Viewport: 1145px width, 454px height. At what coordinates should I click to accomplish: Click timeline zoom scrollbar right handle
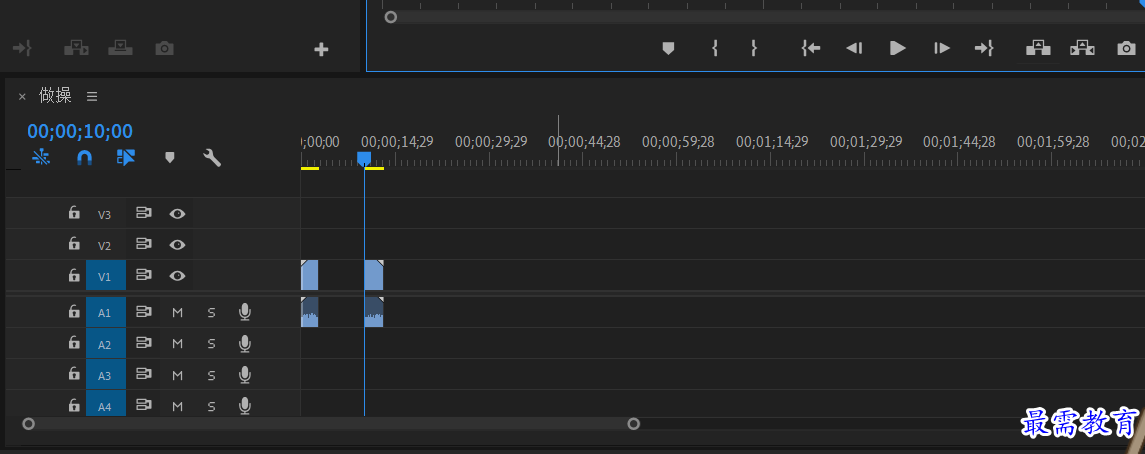[634, 423]
